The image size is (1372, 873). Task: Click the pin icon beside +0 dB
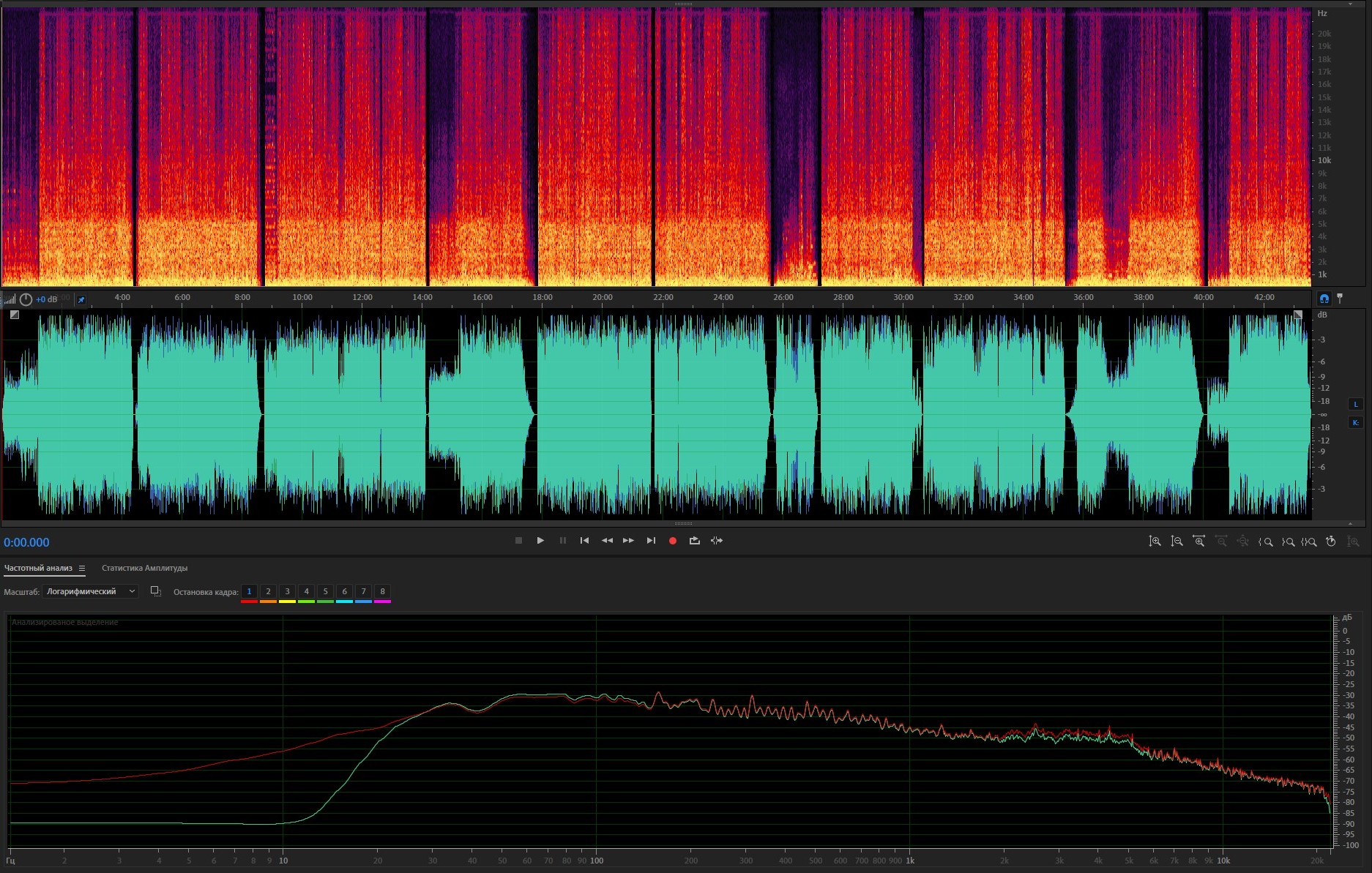[81, 299]
